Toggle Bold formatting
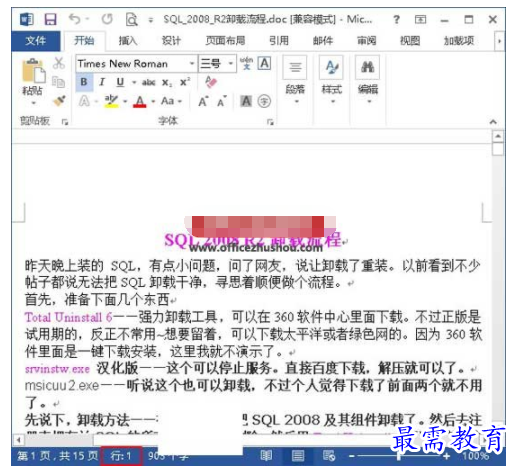This screenshot has height=470, width=514. click(x=84, y=82)
